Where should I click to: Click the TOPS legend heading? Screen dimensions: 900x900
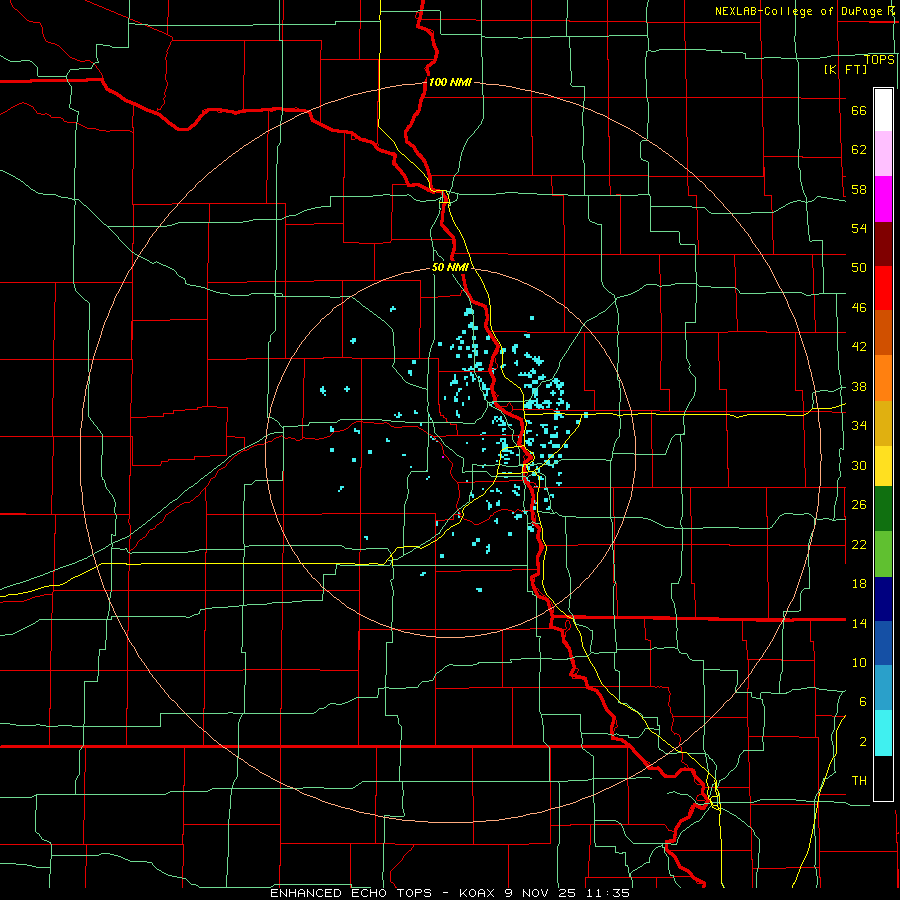[879, 60]
